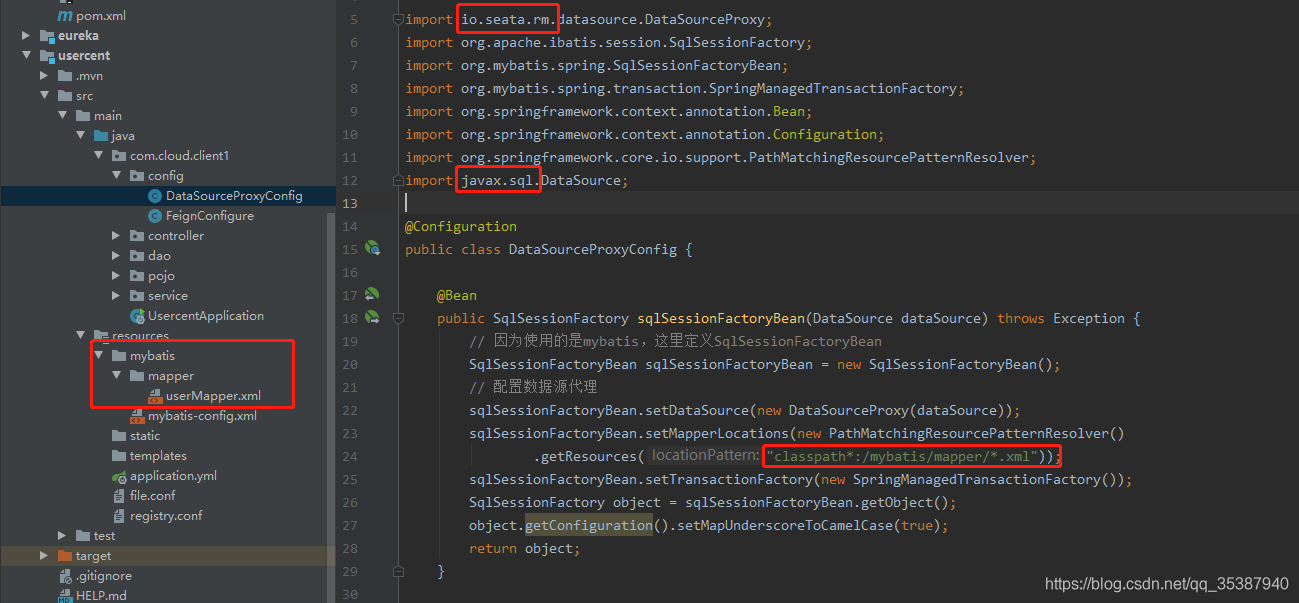Open the application.yml entry
Viewport: 1299px width, 603px height.
(x=173, y=476)
